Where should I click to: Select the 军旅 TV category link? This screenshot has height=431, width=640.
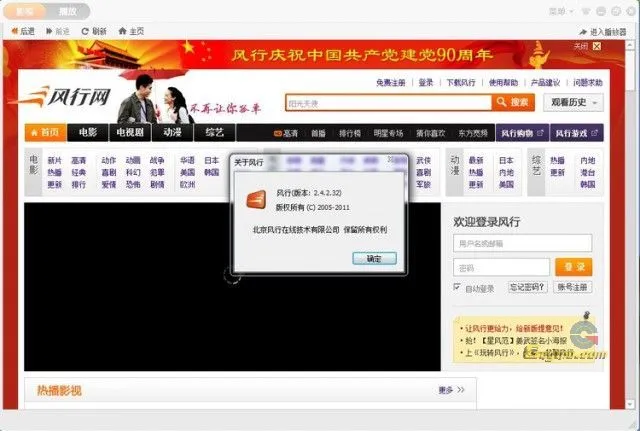click(x=423, y=185)
